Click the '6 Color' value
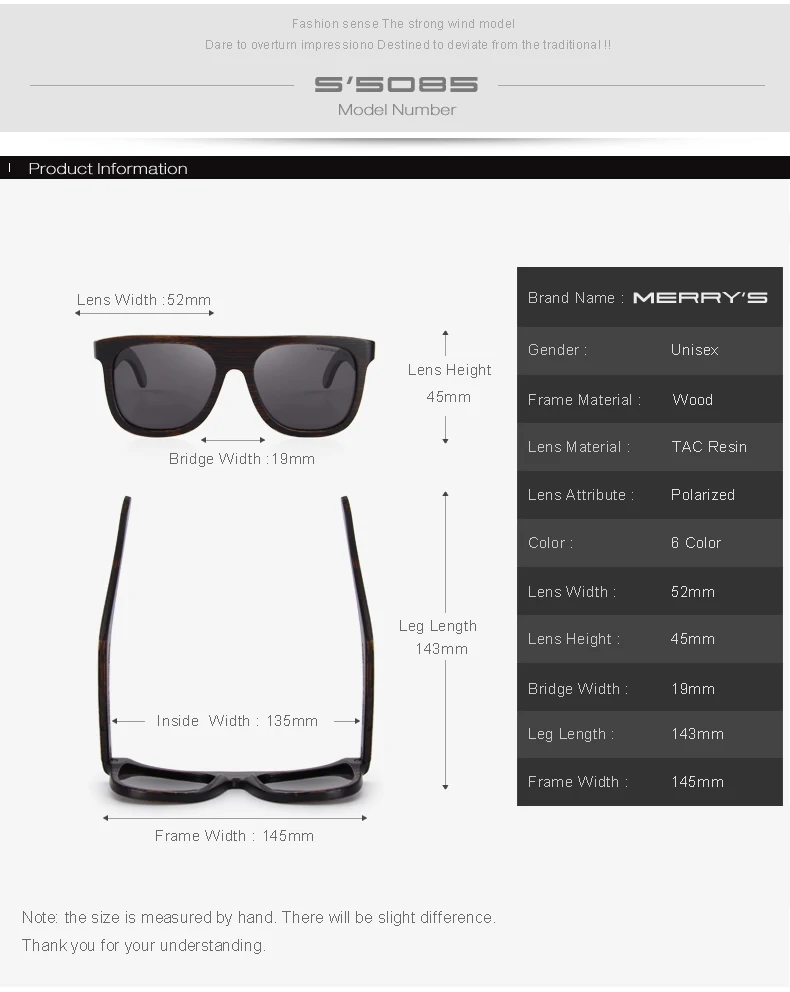 [x=696, y=543]
